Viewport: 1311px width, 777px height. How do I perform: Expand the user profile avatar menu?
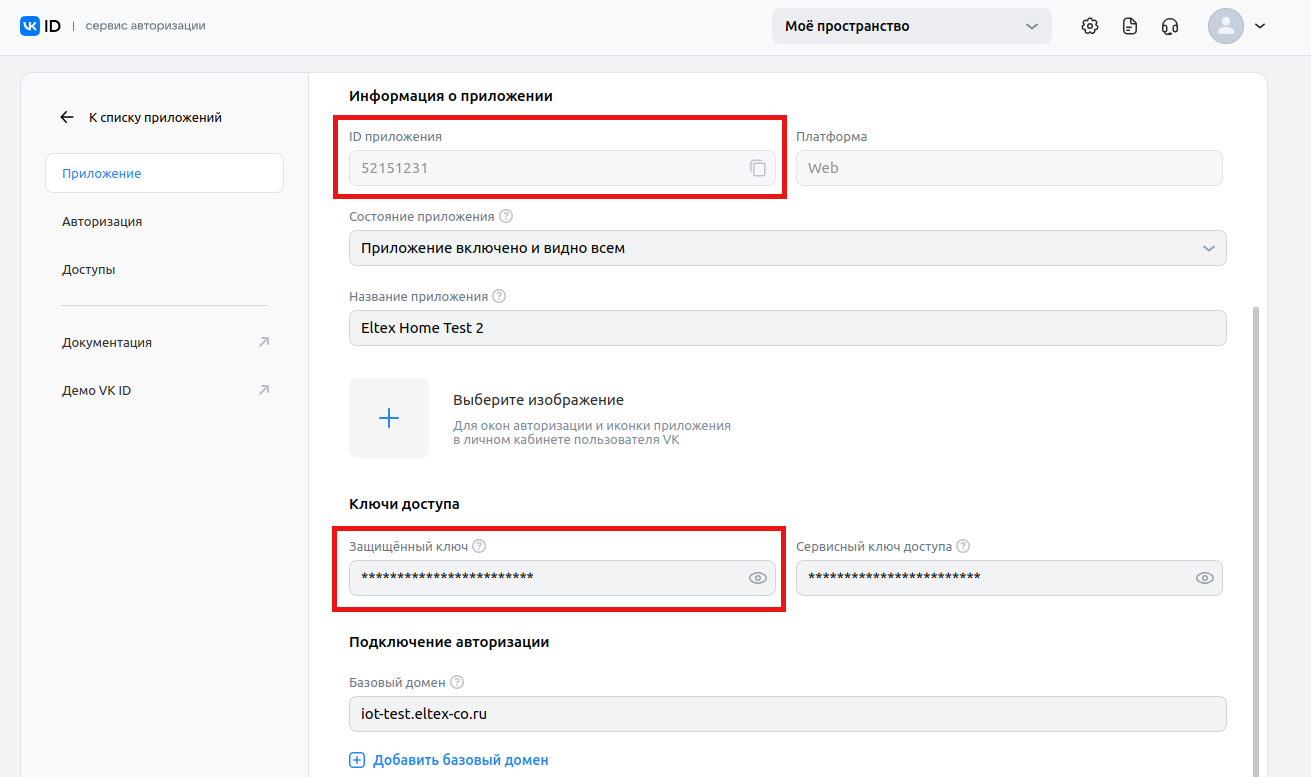[1237, 26]
